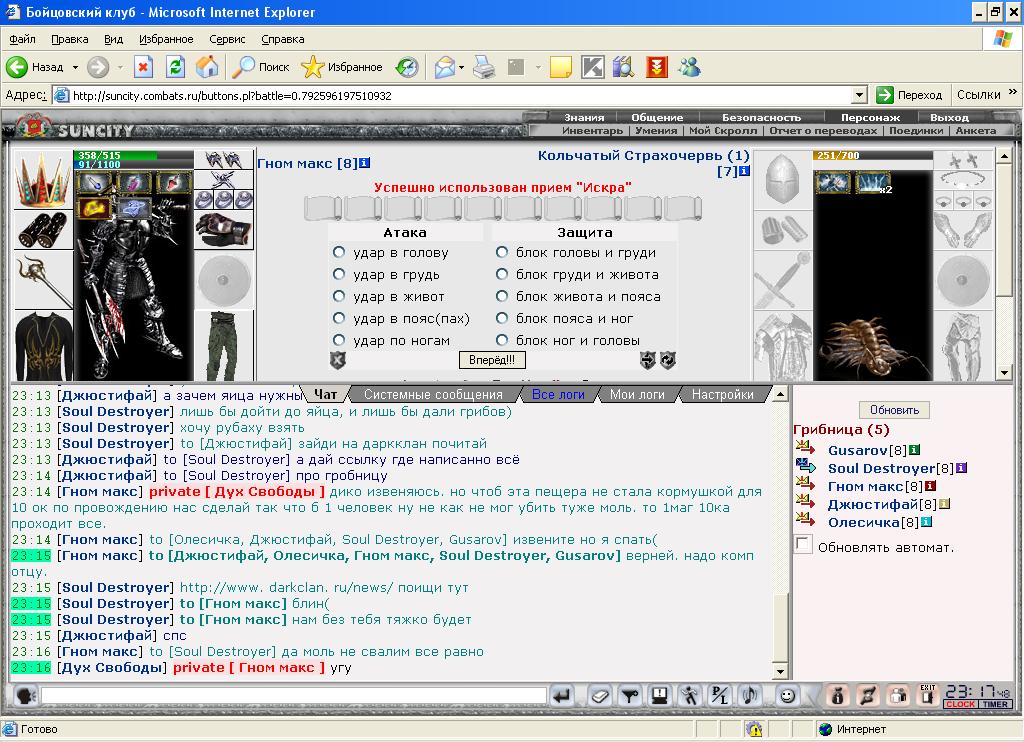Enable the 'Обновлять автомат.' checkbox
This screenshot has height=742, width=1024.
(x=803, y=544)
